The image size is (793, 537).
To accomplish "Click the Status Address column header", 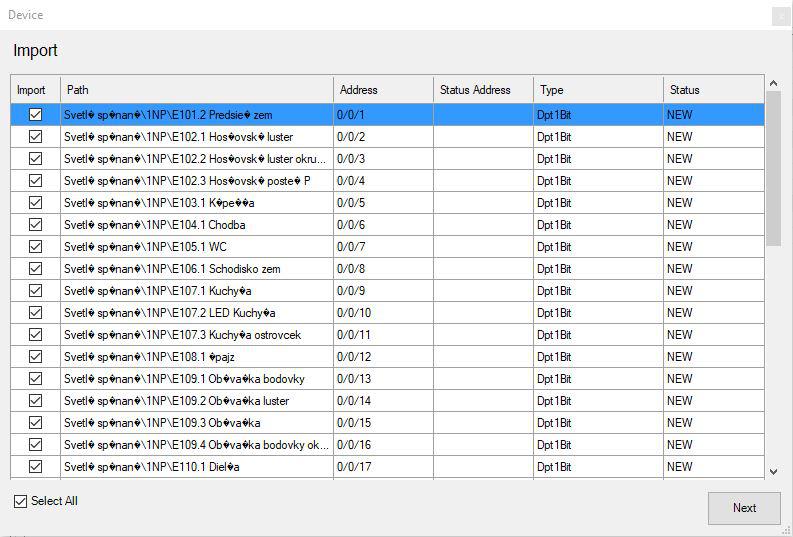I will (482, 90).
